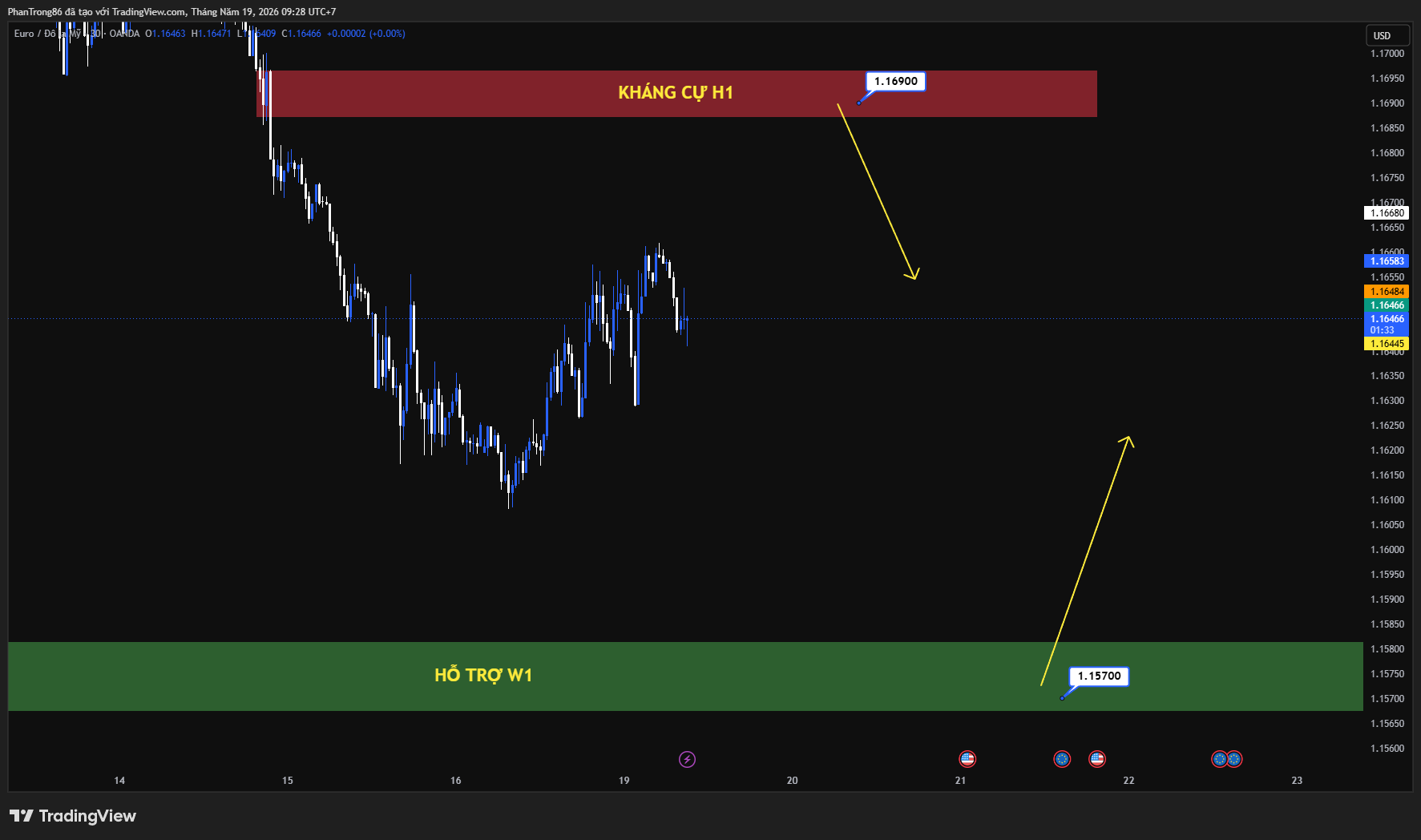Click the close value C1.16466
The height and width of the screenshot is (840, 1421).
click(301, 34)
